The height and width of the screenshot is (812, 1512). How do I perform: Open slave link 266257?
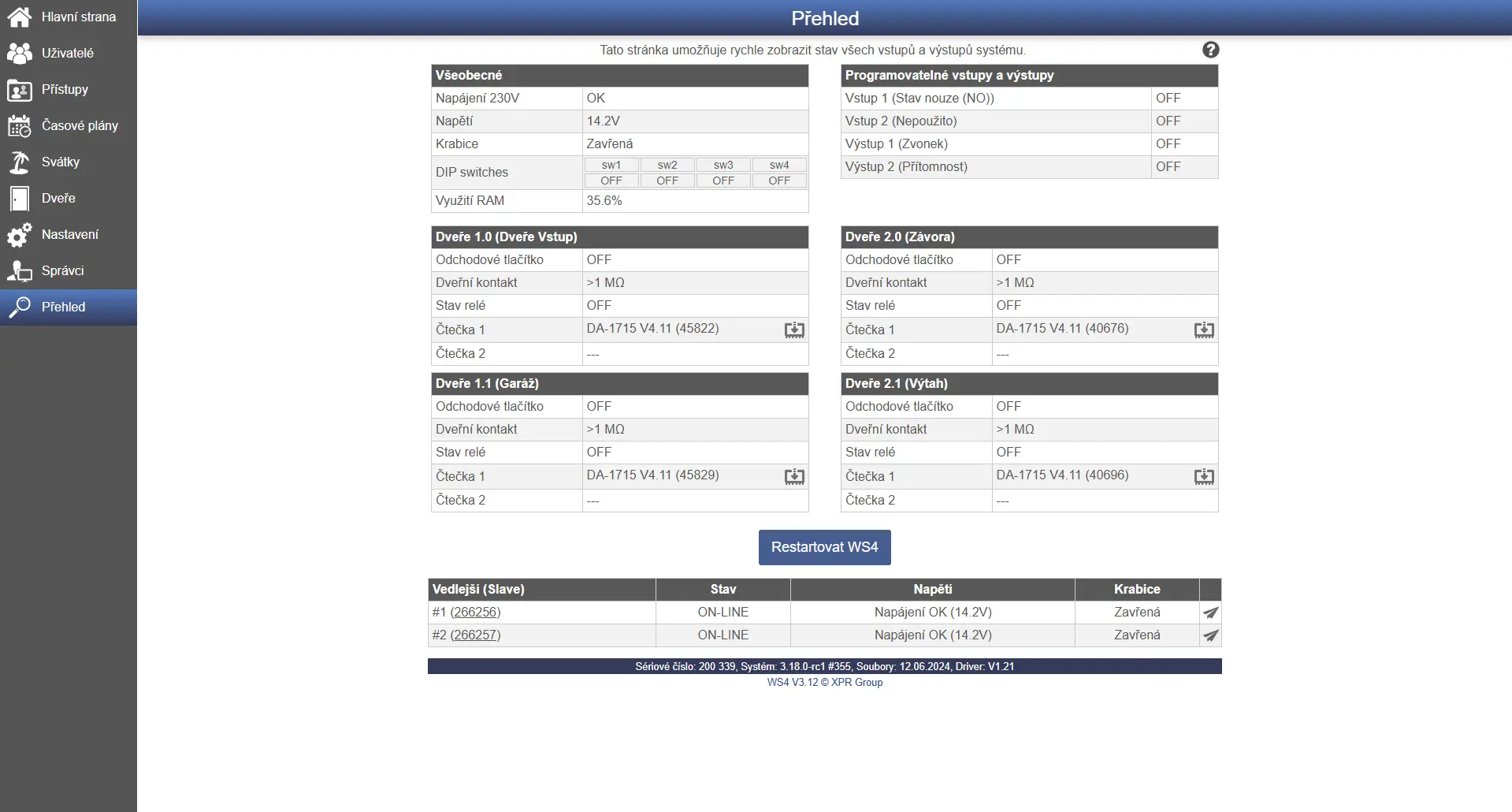475,635
